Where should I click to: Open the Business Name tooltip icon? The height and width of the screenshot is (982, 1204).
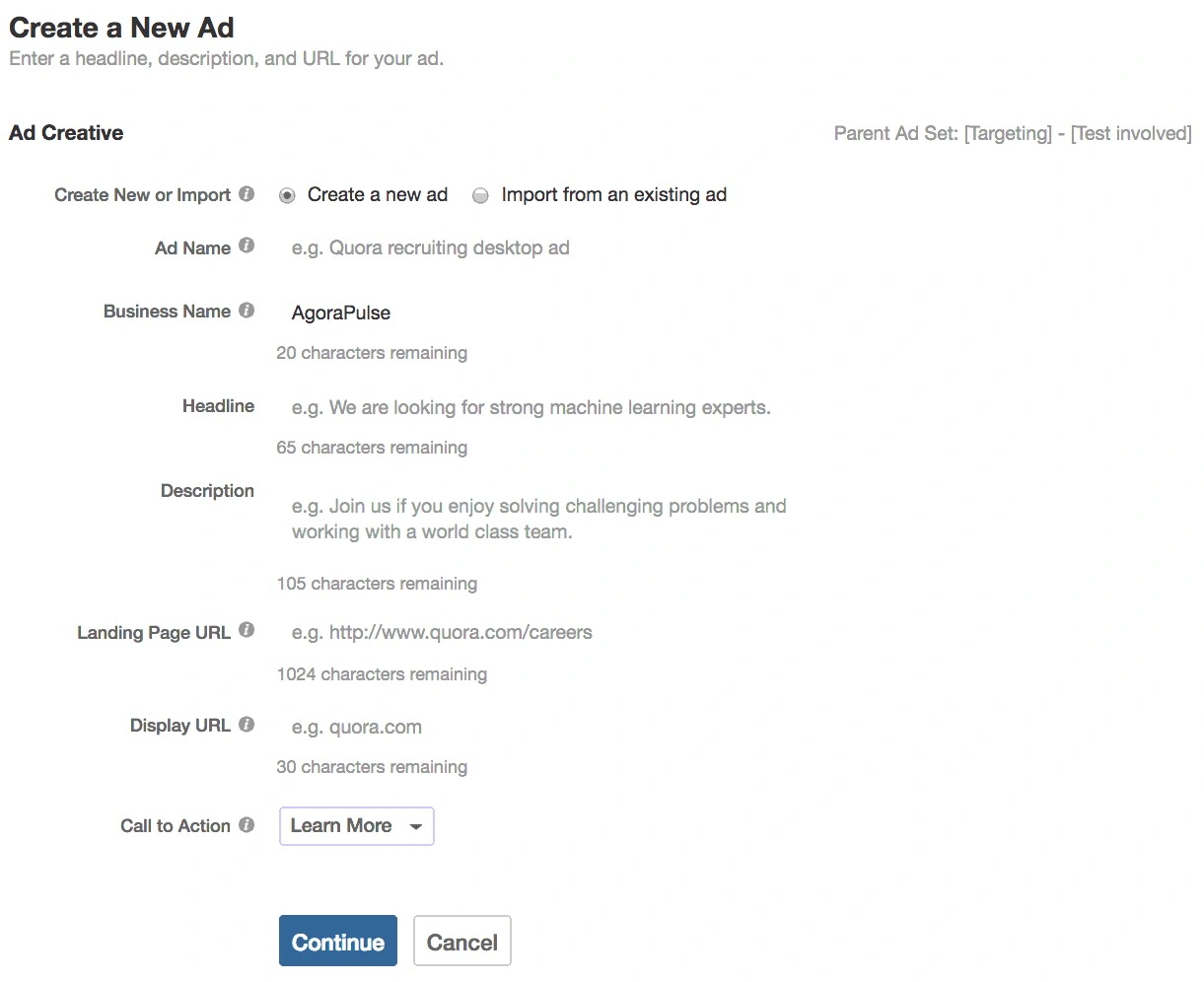[246, 310]
